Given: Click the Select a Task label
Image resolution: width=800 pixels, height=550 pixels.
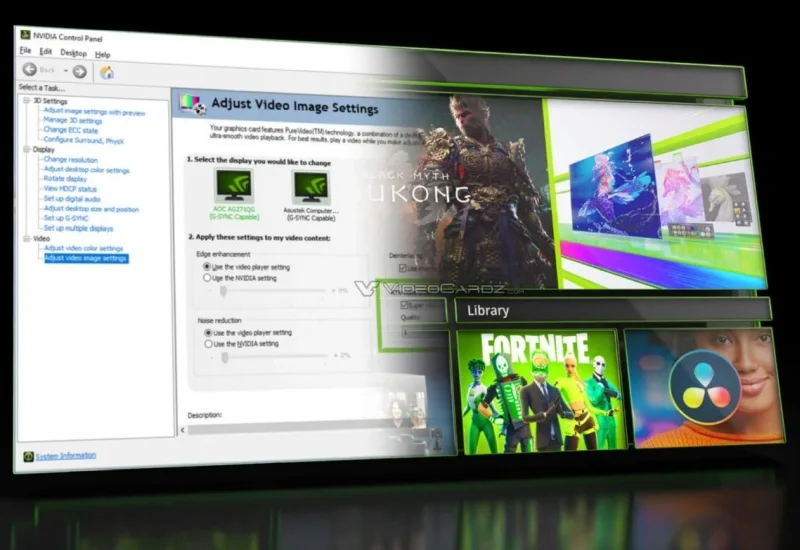Looking at the screenshot, I should point(42,87).
